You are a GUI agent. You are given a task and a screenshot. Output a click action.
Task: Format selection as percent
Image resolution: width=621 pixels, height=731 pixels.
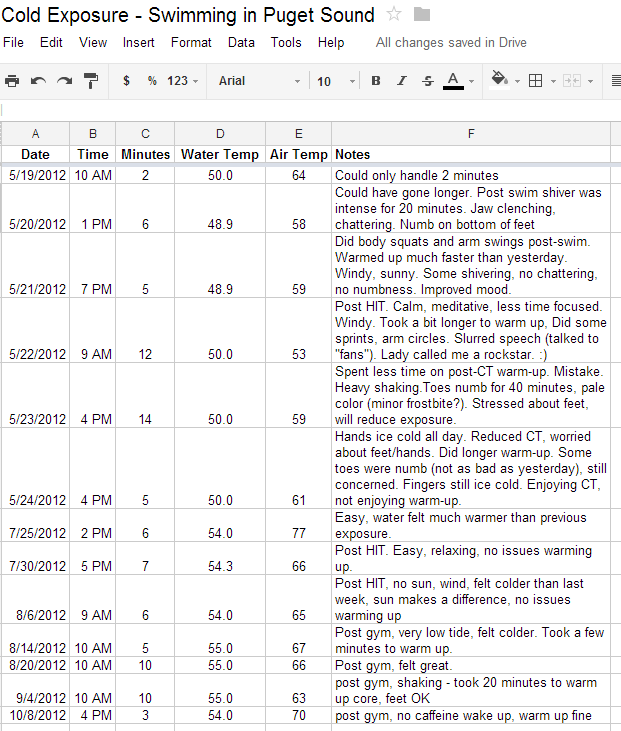[x=152, y=81]
